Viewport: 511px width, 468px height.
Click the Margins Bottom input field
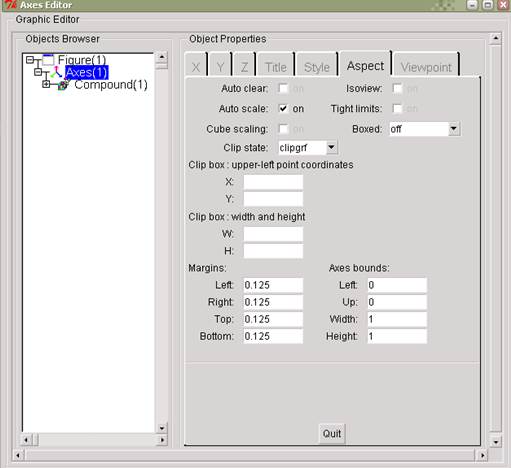(273, 336)
